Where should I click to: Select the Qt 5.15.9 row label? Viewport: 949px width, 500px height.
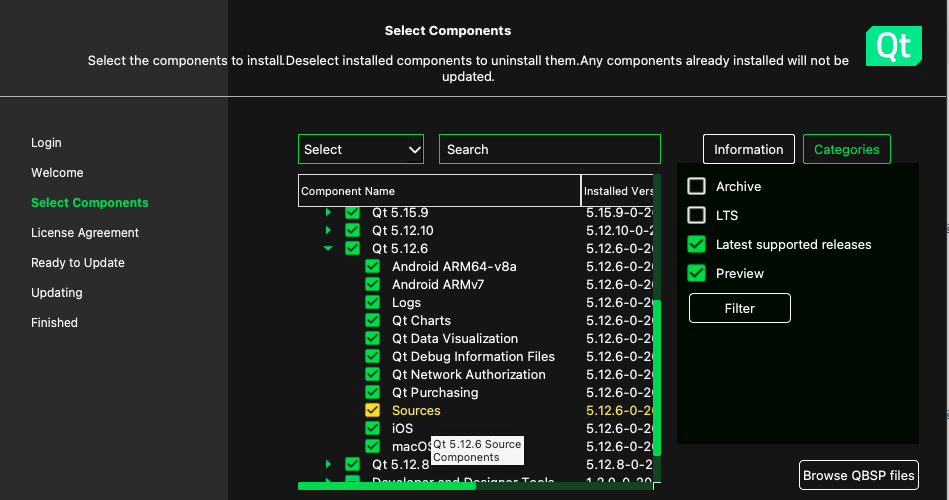(400, 212)
